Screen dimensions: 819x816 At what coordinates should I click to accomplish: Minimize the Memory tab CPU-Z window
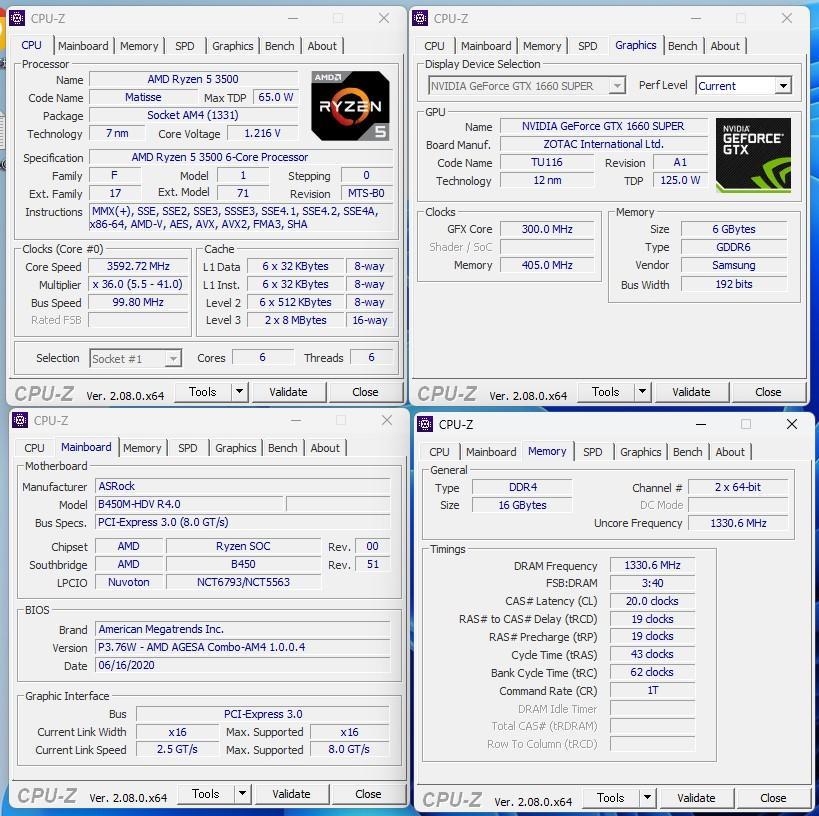[701, 424]
